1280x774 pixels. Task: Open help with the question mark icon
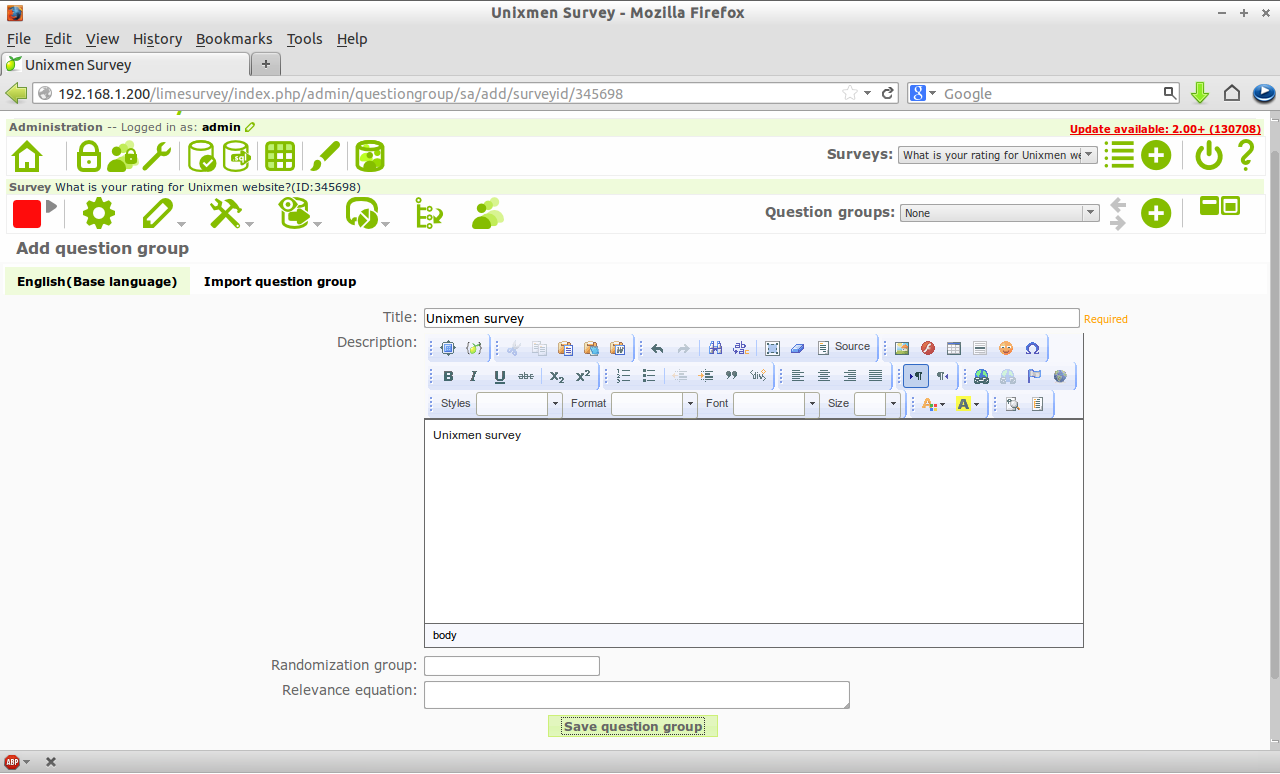(1246, 155)
